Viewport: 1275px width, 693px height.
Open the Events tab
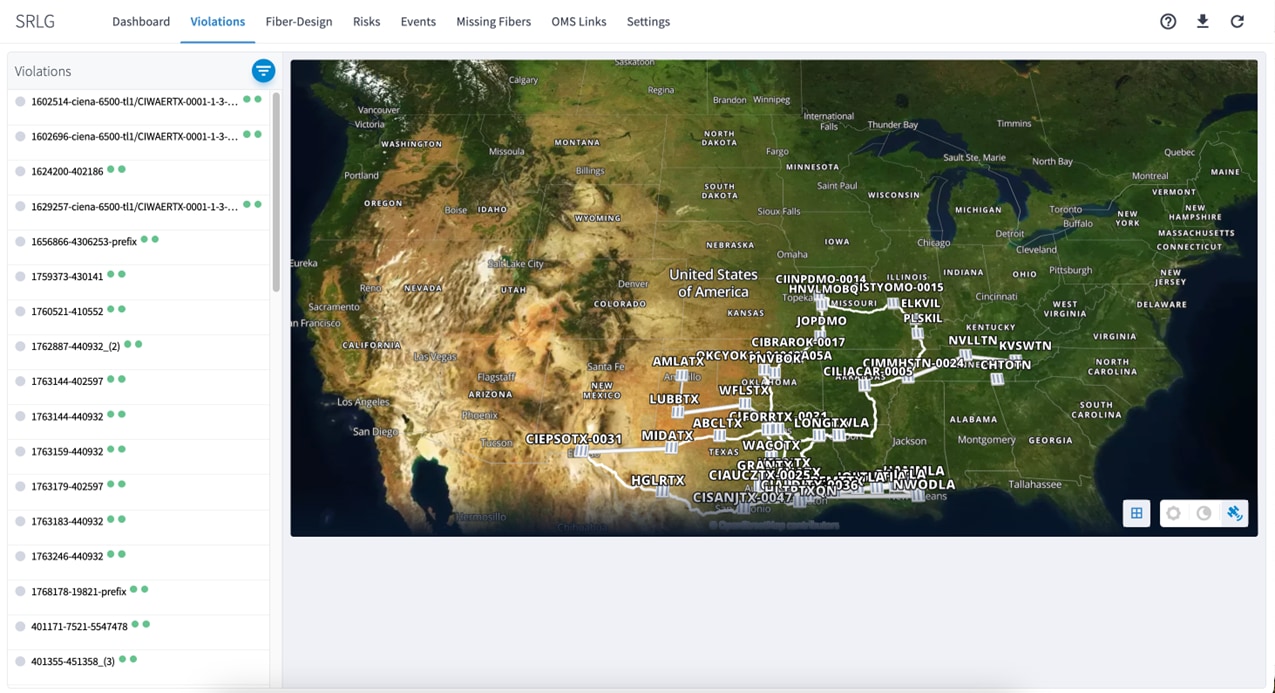(x=418, y=21)
